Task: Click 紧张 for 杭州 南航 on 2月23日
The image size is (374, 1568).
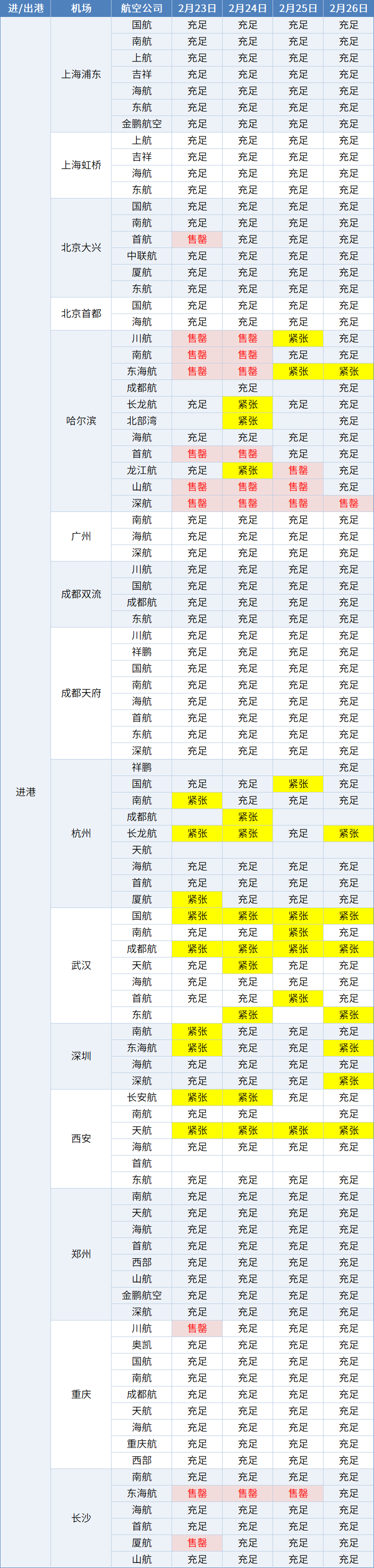Action: pyautogui.click(x=197, y=800)
